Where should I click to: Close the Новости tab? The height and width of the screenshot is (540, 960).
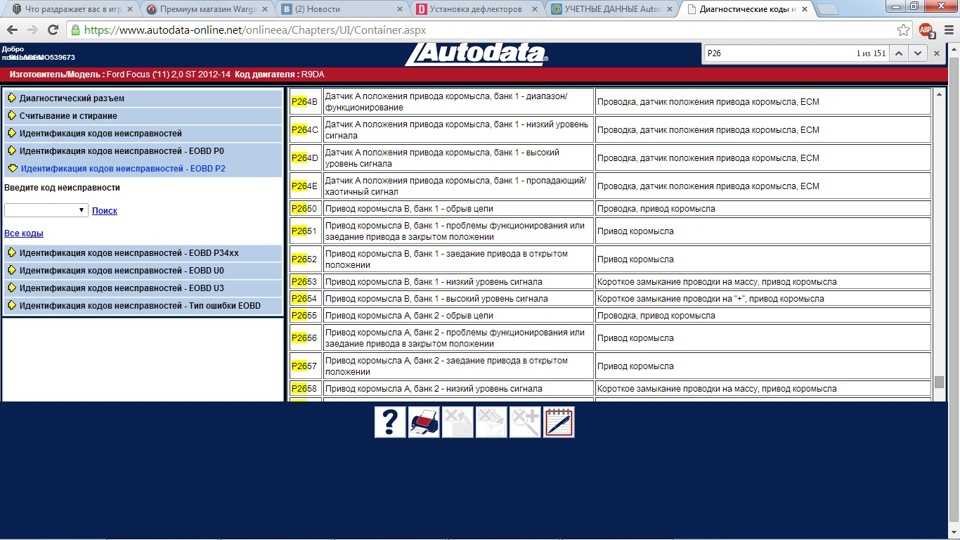400,9
